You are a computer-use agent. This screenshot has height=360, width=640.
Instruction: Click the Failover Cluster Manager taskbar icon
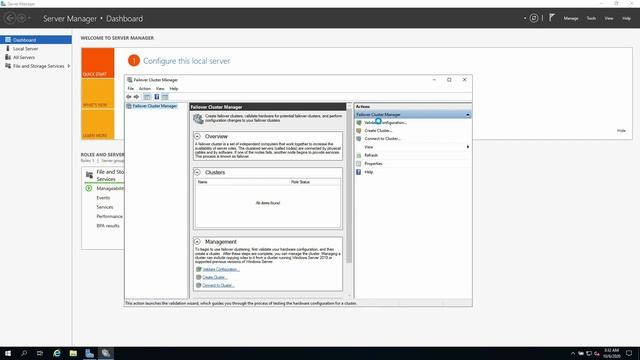[x=106, y=353]
